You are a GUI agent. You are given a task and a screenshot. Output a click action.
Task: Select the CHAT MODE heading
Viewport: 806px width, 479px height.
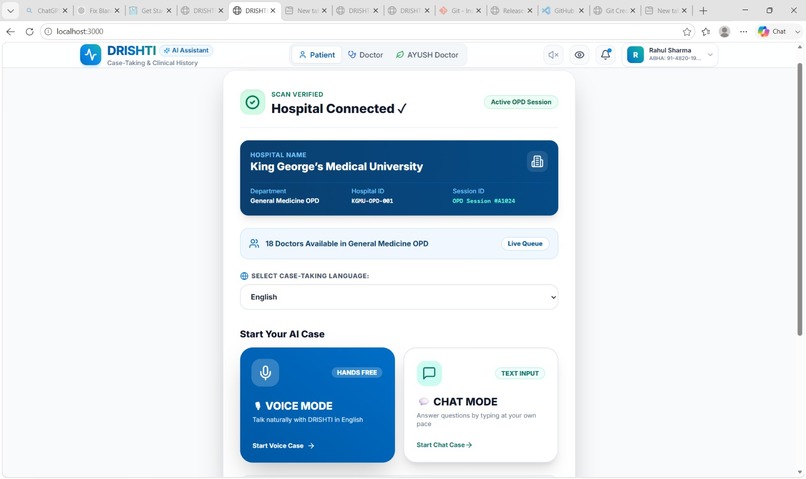coord(465,401)
